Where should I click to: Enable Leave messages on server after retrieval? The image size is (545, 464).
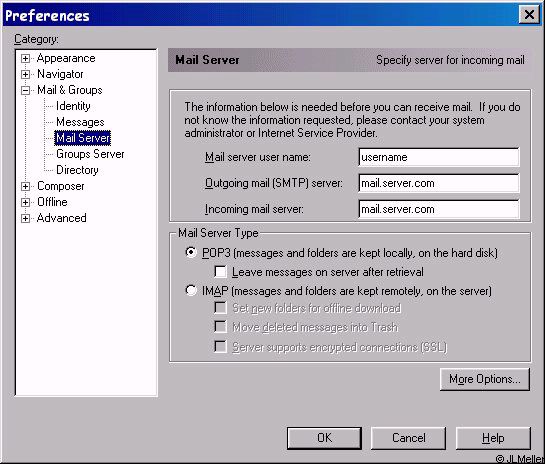[x=220, y=271]
